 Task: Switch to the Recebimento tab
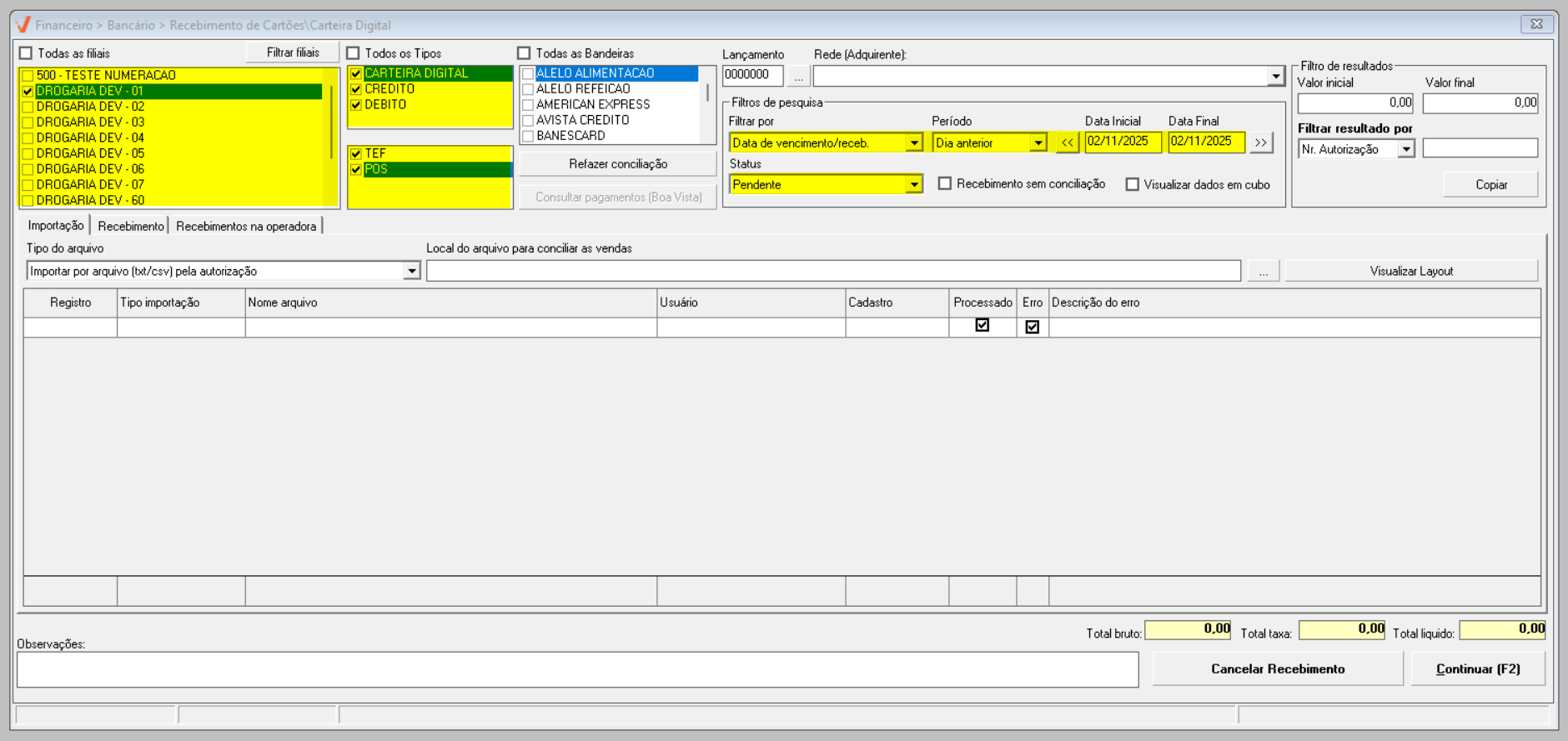(131, 226)
